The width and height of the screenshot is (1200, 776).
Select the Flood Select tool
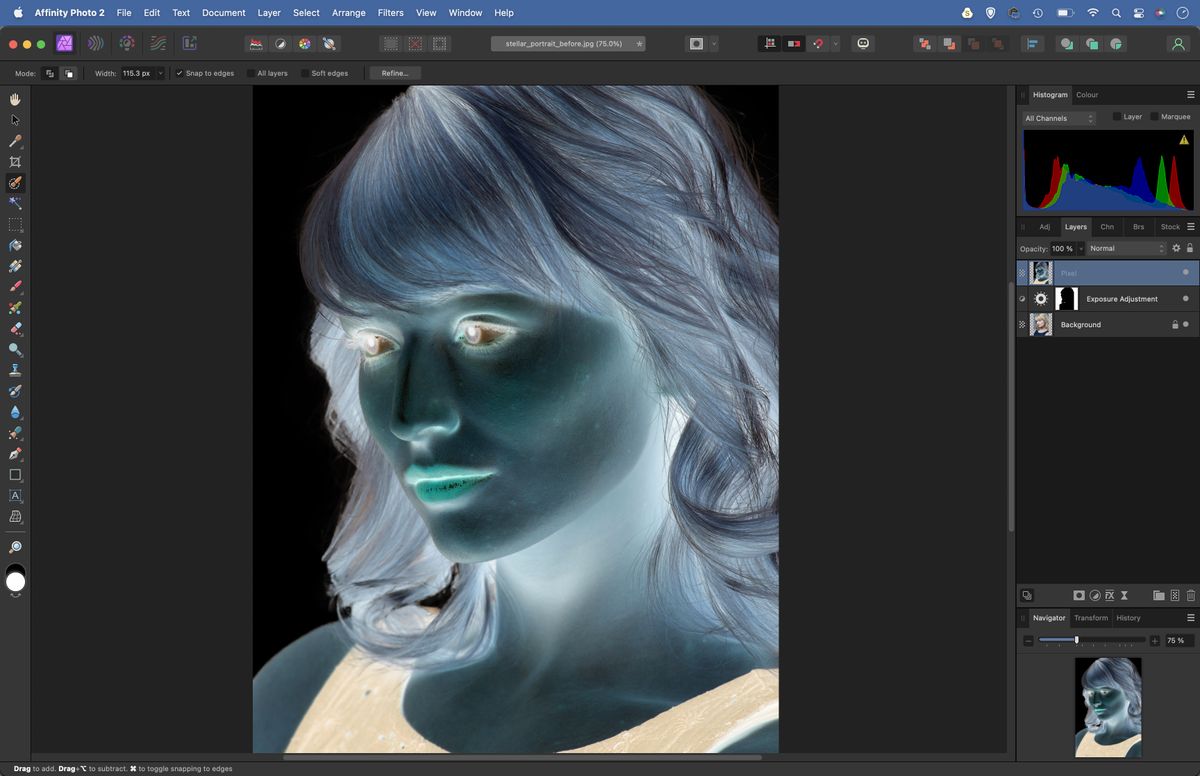pos(14,203)
